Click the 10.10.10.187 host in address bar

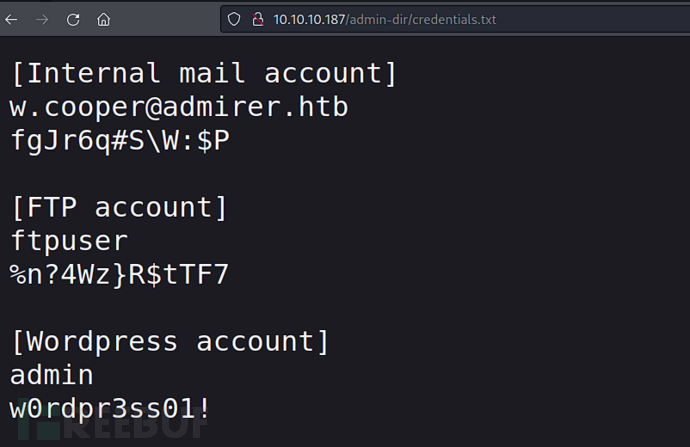(309, 19)
